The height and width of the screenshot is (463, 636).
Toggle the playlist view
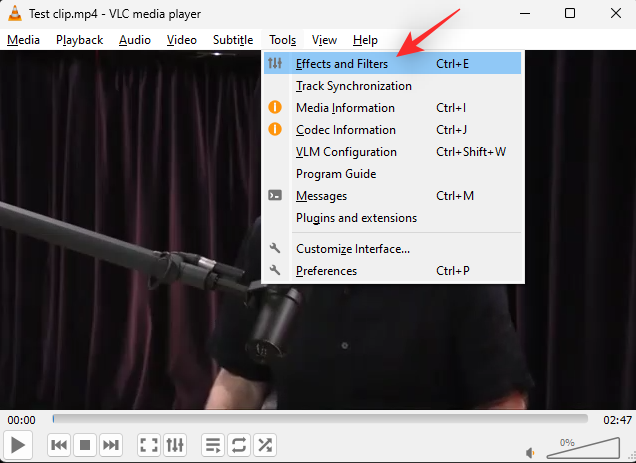point(213,445)
